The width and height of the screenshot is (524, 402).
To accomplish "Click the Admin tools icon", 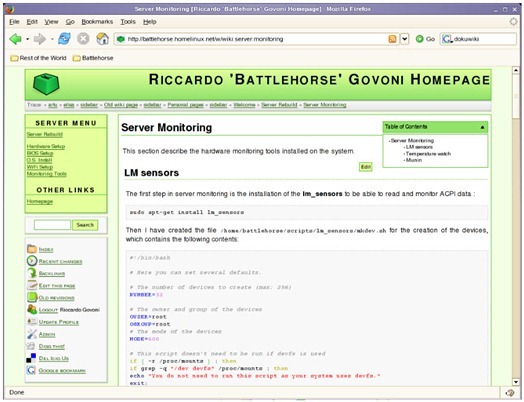I will coord(32,334).
